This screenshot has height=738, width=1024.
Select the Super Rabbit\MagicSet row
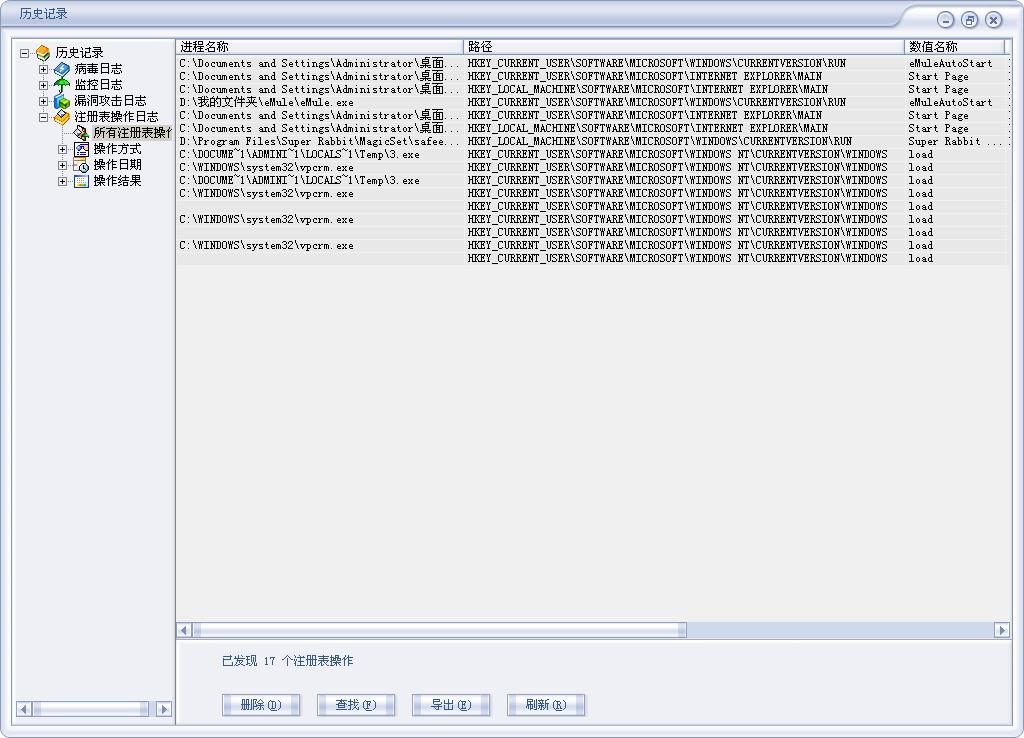tap(593, 142)
